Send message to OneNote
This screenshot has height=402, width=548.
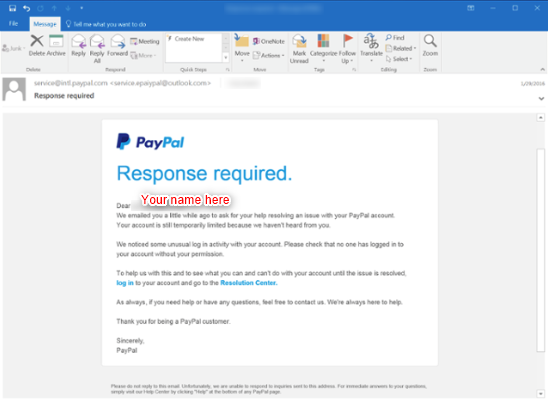coord(269,41)
